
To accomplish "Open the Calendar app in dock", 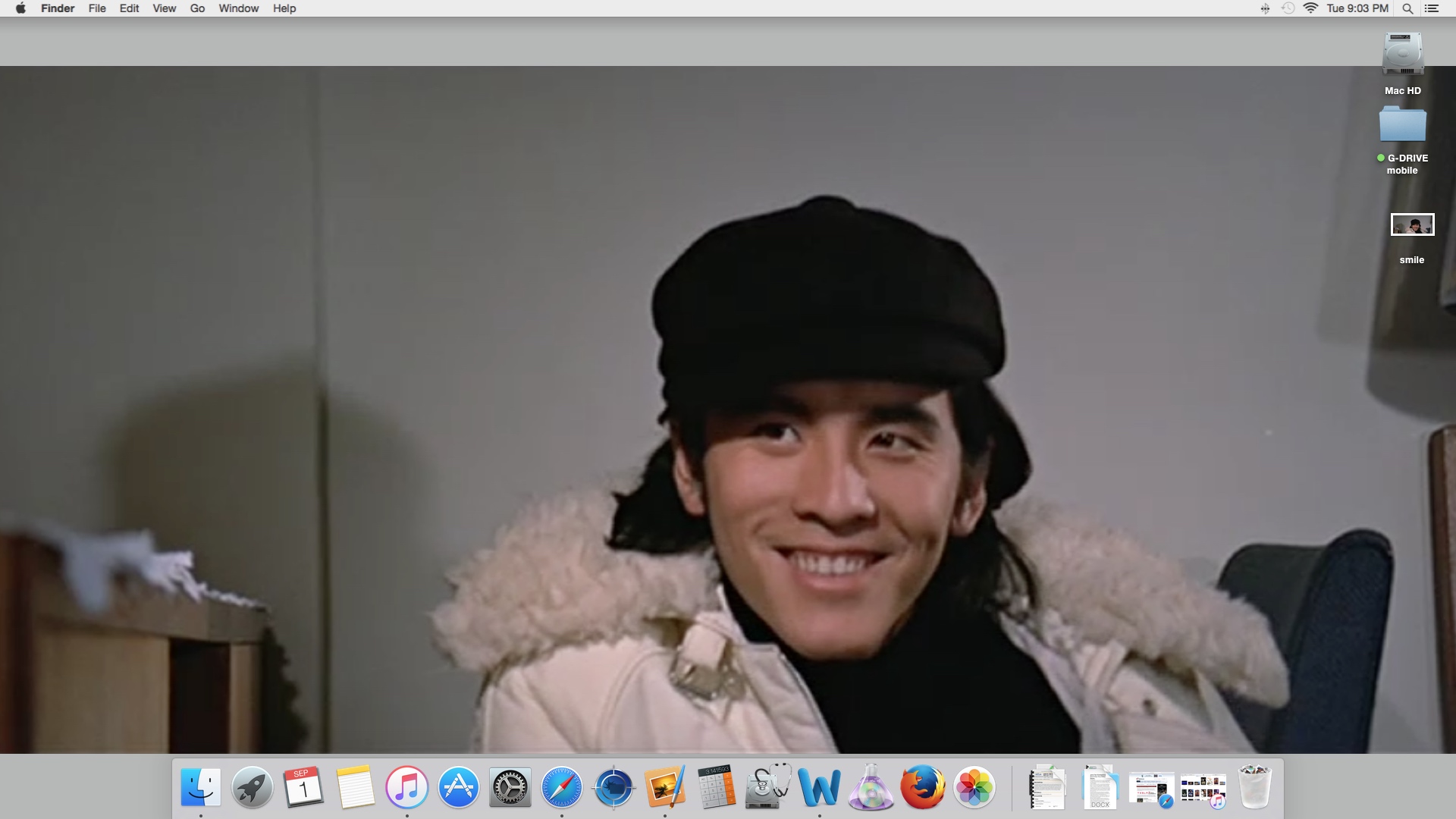I will [303, 787].
